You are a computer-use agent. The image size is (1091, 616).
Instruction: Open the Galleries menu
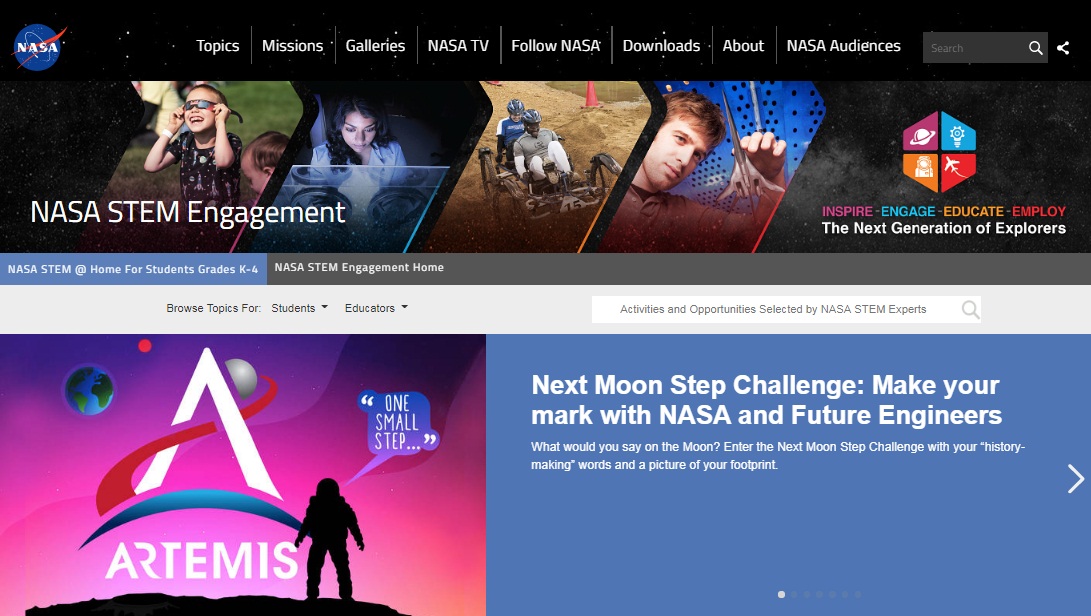375,46
